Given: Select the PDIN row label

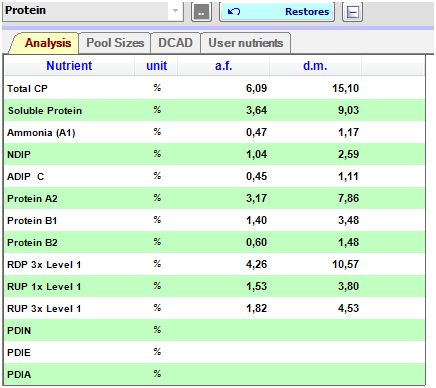Looking at the screenshot, I should tap(19, 331).
